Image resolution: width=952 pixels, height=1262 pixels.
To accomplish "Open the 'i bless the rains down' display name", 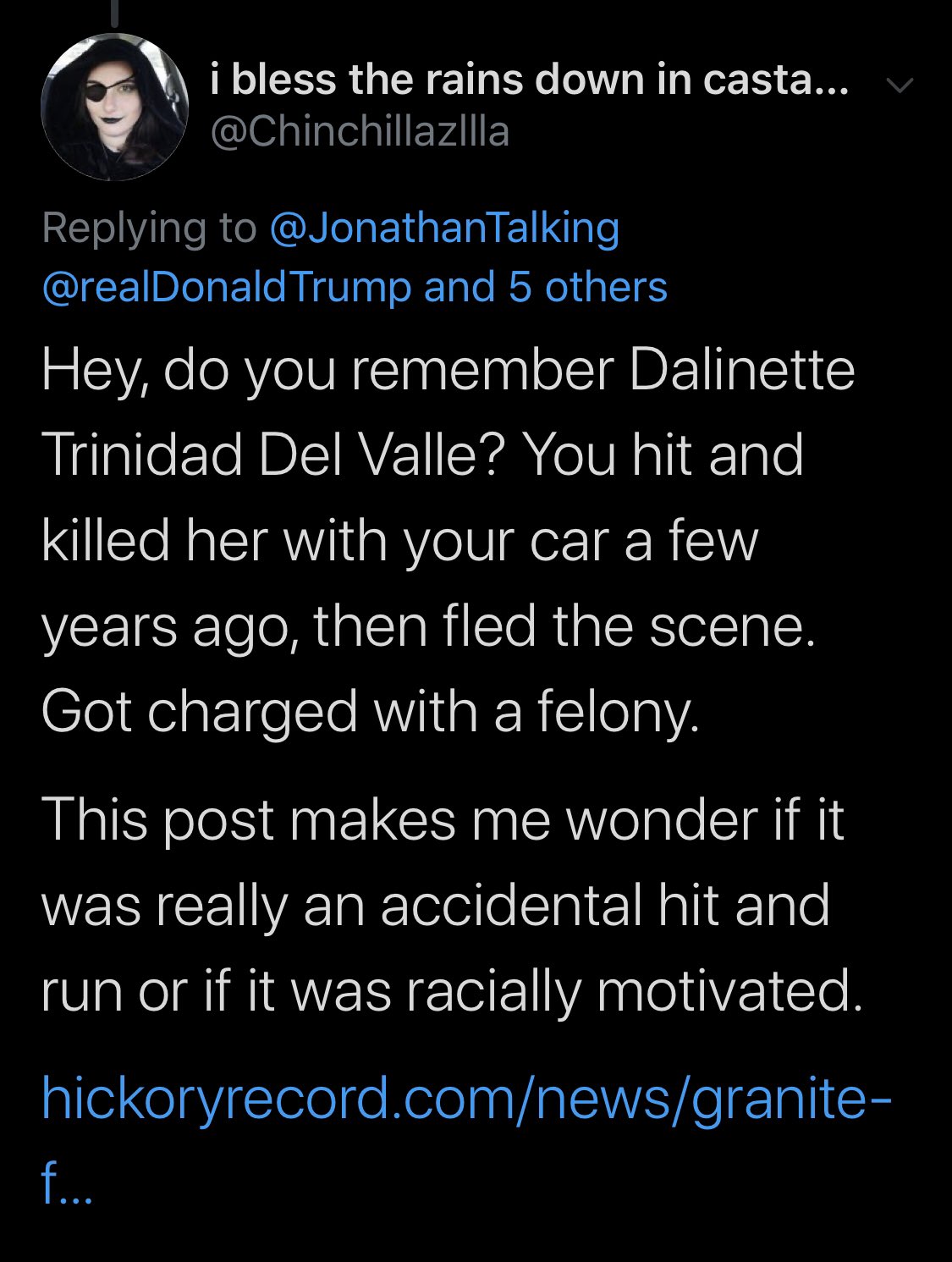I will tap(529, 80).
